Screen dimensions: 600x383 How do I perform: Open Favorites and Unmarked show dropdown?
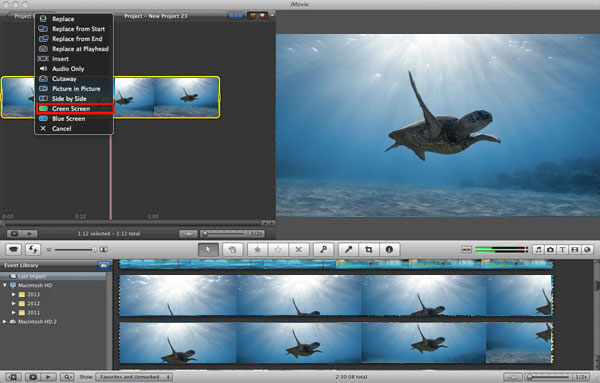point(134,377)
